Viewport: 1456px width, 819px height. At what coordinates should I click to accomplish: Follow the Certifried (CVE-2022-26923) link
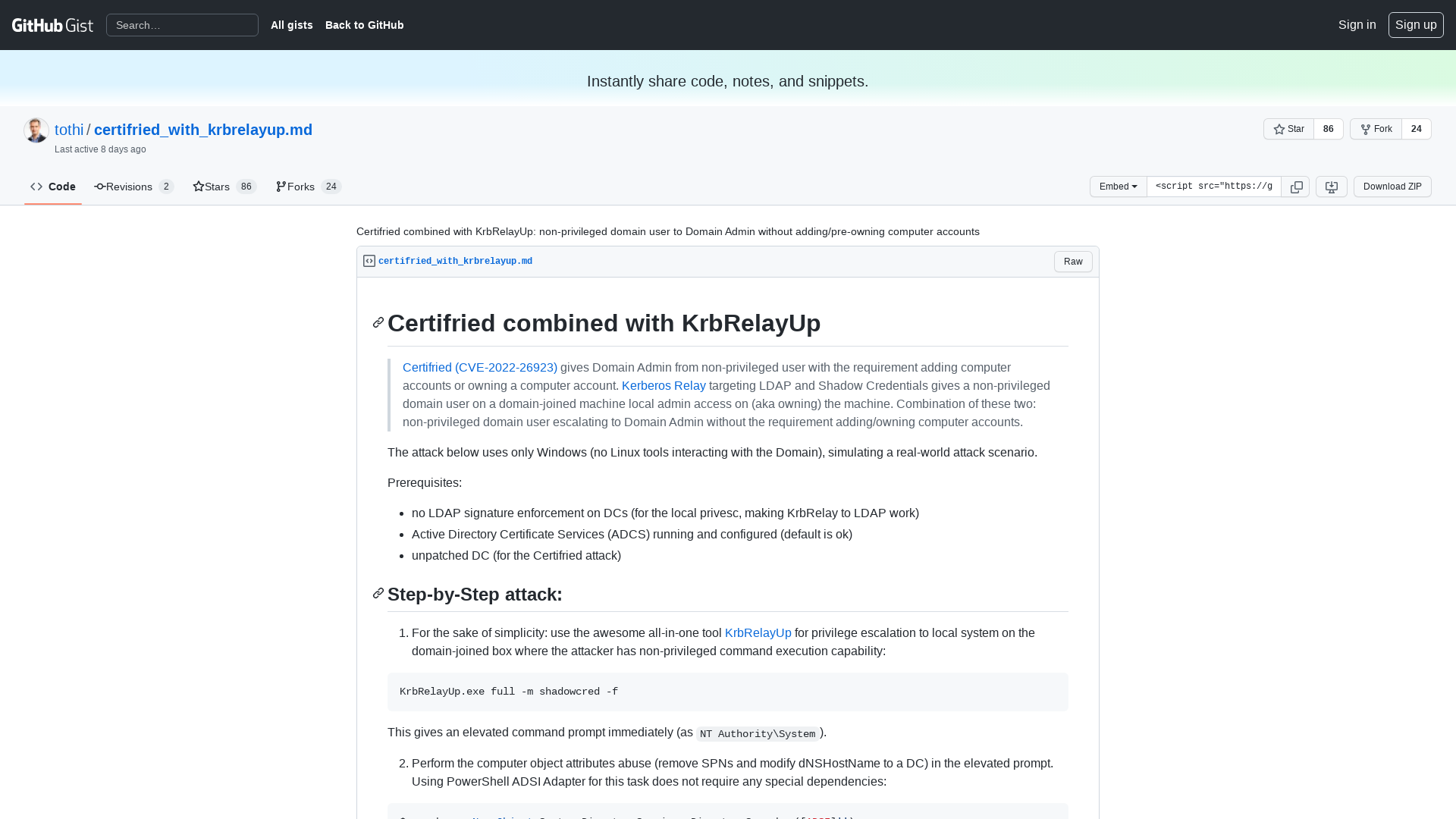pyautogui.click(x=480, y=367)
